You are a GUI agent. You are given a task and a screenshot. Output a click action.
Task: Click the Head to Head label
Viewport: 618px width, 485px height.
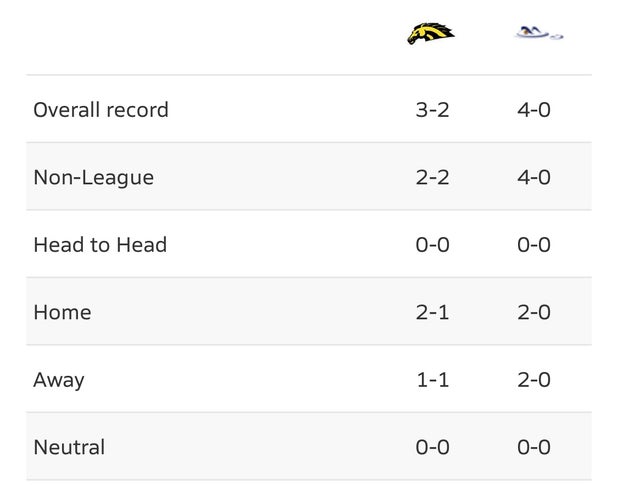click(x=100, y=245)
